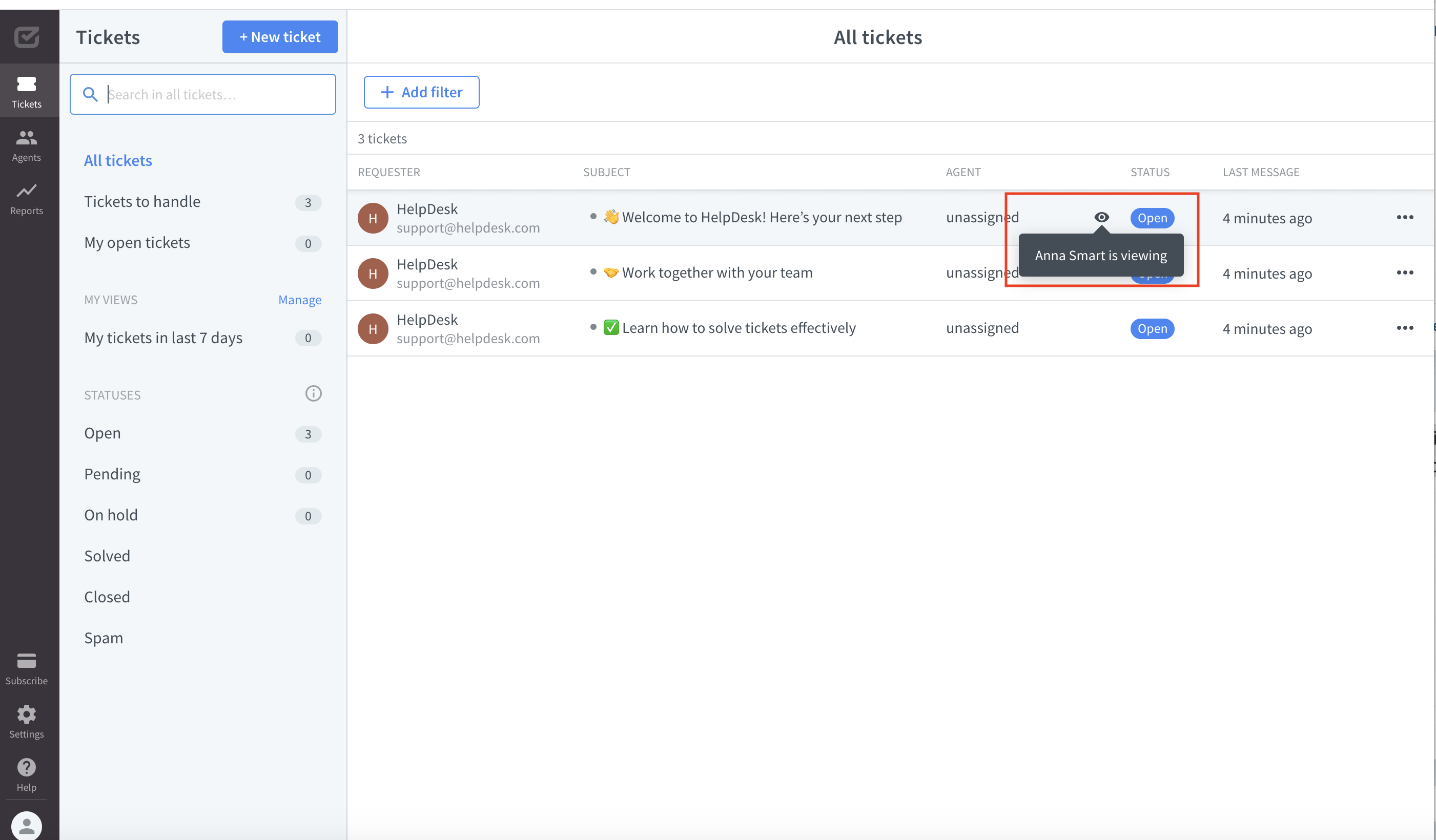The image size is (1436, 840).
Task: Open the Subscribe page
Action: (x=26, y=668)
